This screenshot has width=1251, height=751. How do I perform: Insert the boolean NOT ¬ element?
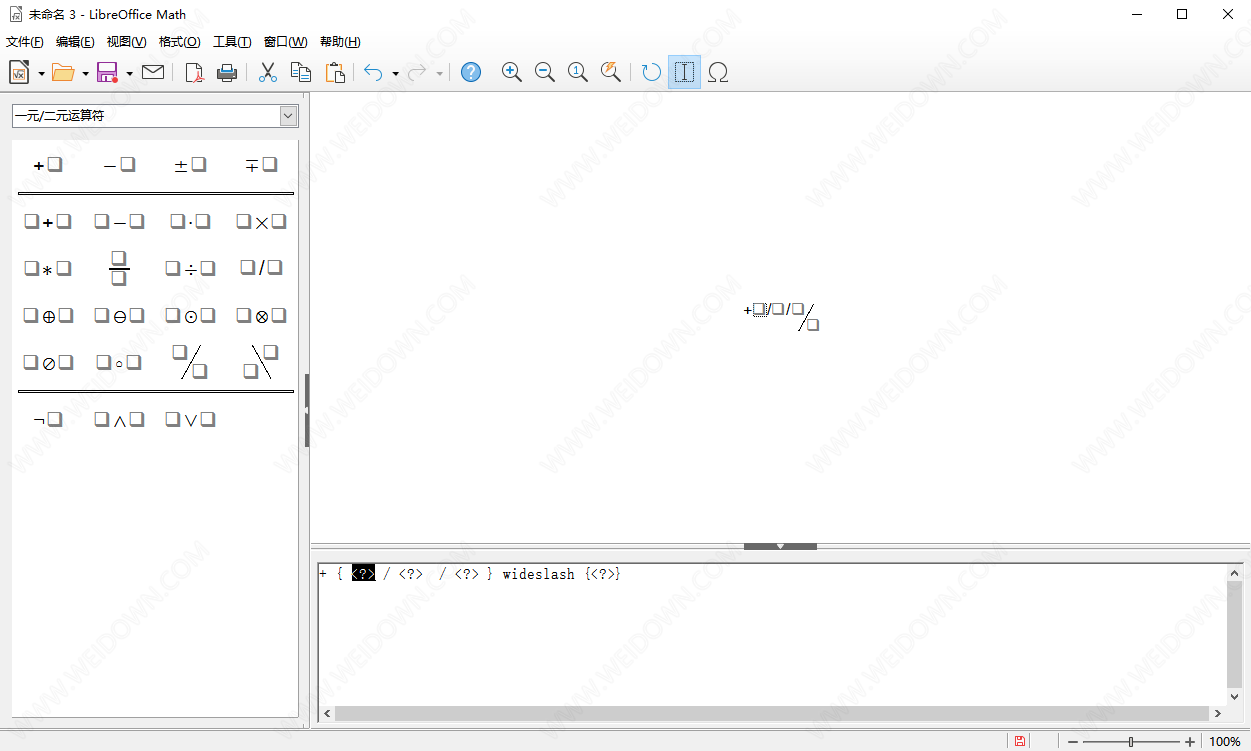coord(48,420)
